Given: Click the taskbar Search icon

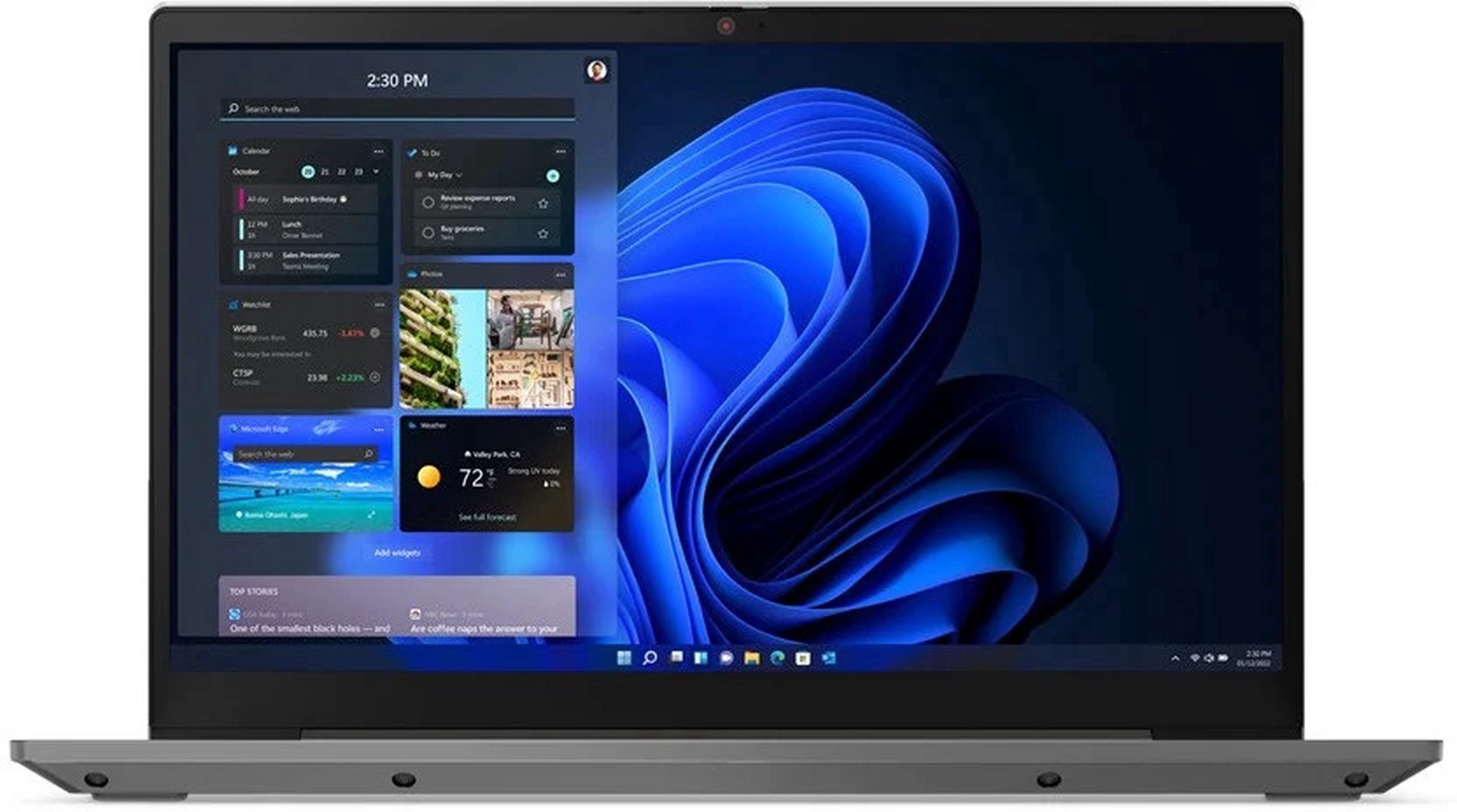Looking at the screenshot, I should 650,658.
